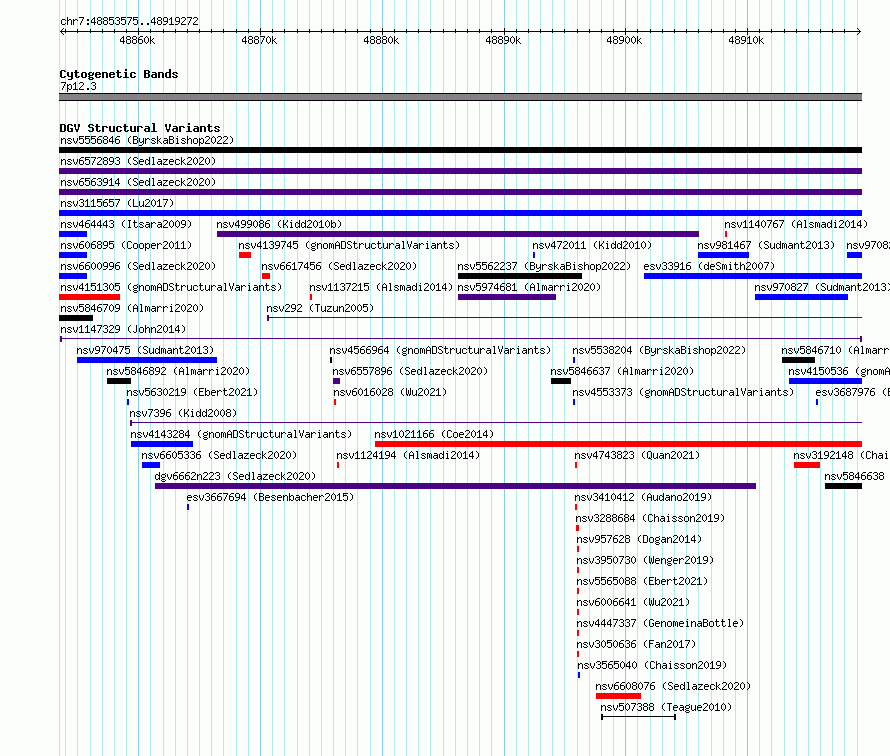The height and width of the screenshot is (756, 890).
Task: Select nsv1124194 (Alsmadi2014) label
Action: 408,455
